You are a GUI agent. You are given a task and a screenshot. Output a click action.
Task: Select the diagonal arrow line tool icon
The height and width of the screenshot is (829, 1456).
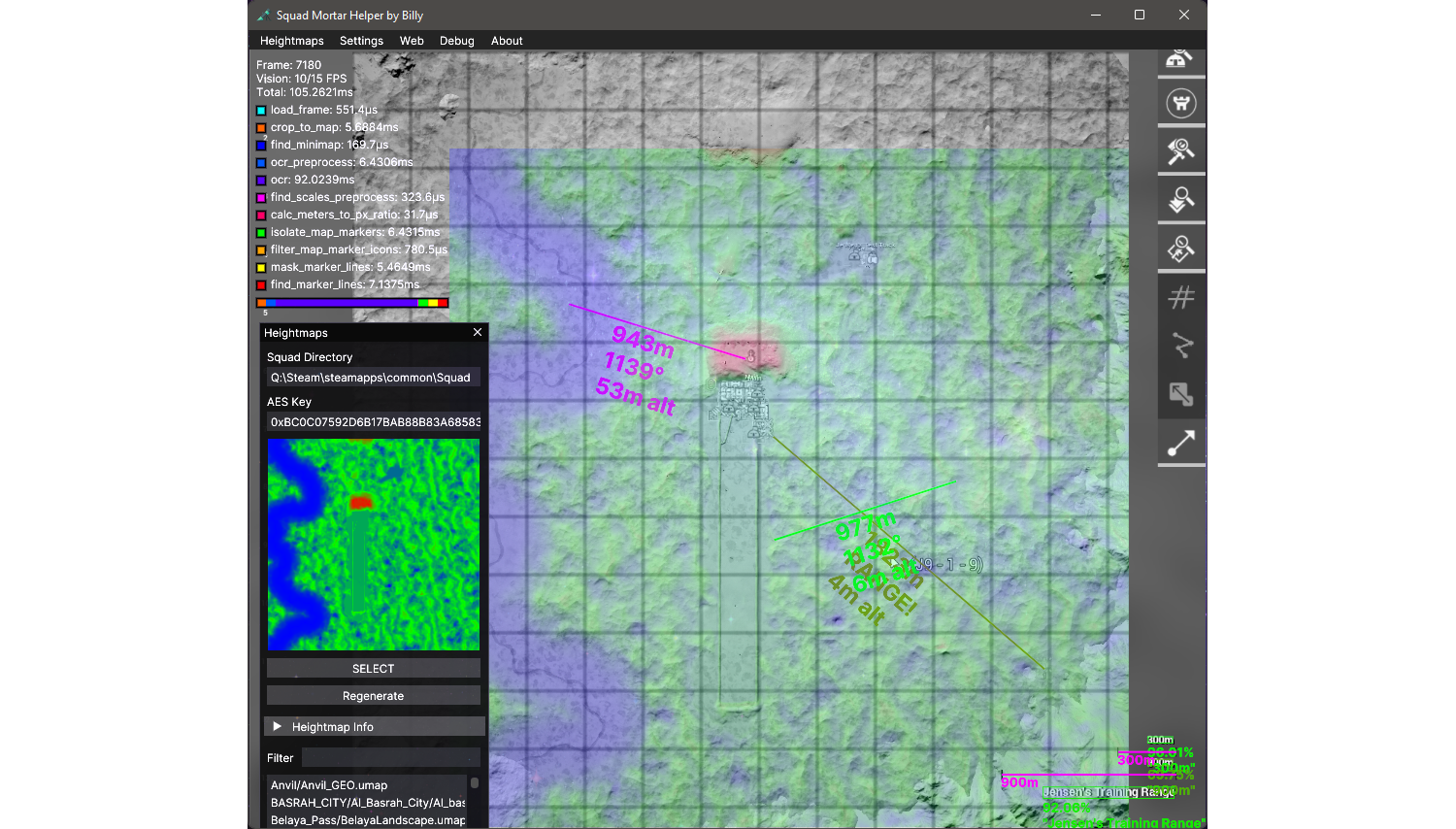coord(1181,443)
